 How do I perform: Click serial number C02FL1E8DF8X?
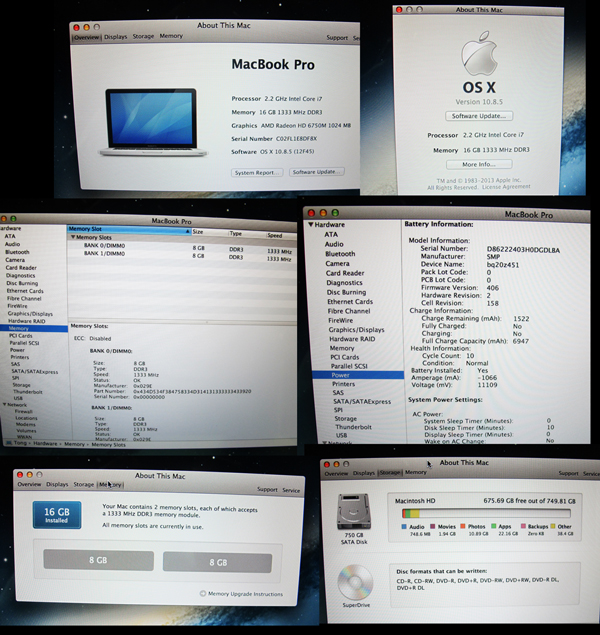(296, 139)
